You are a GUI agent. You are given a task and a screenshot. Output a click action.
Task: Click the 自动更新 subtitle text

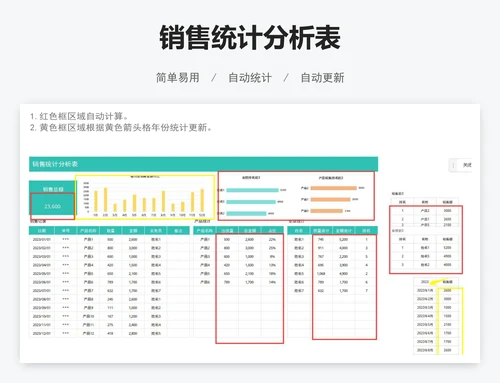322,78
